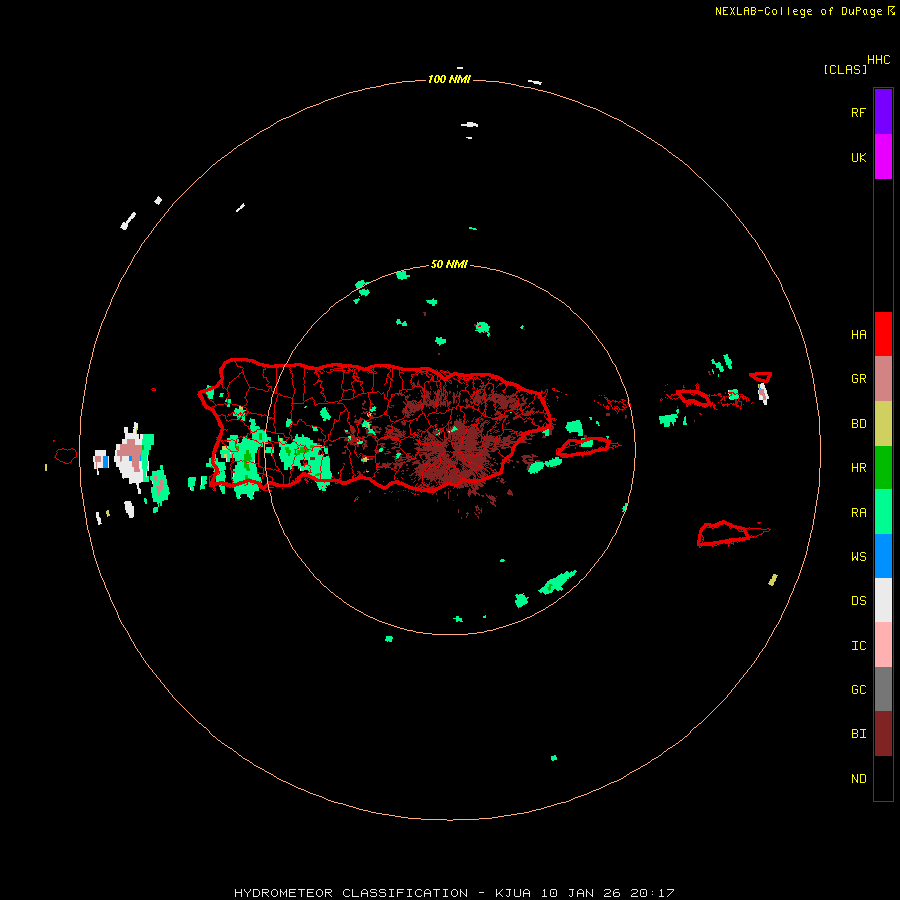Click the HR dark green legend swatch

[883, 468]
